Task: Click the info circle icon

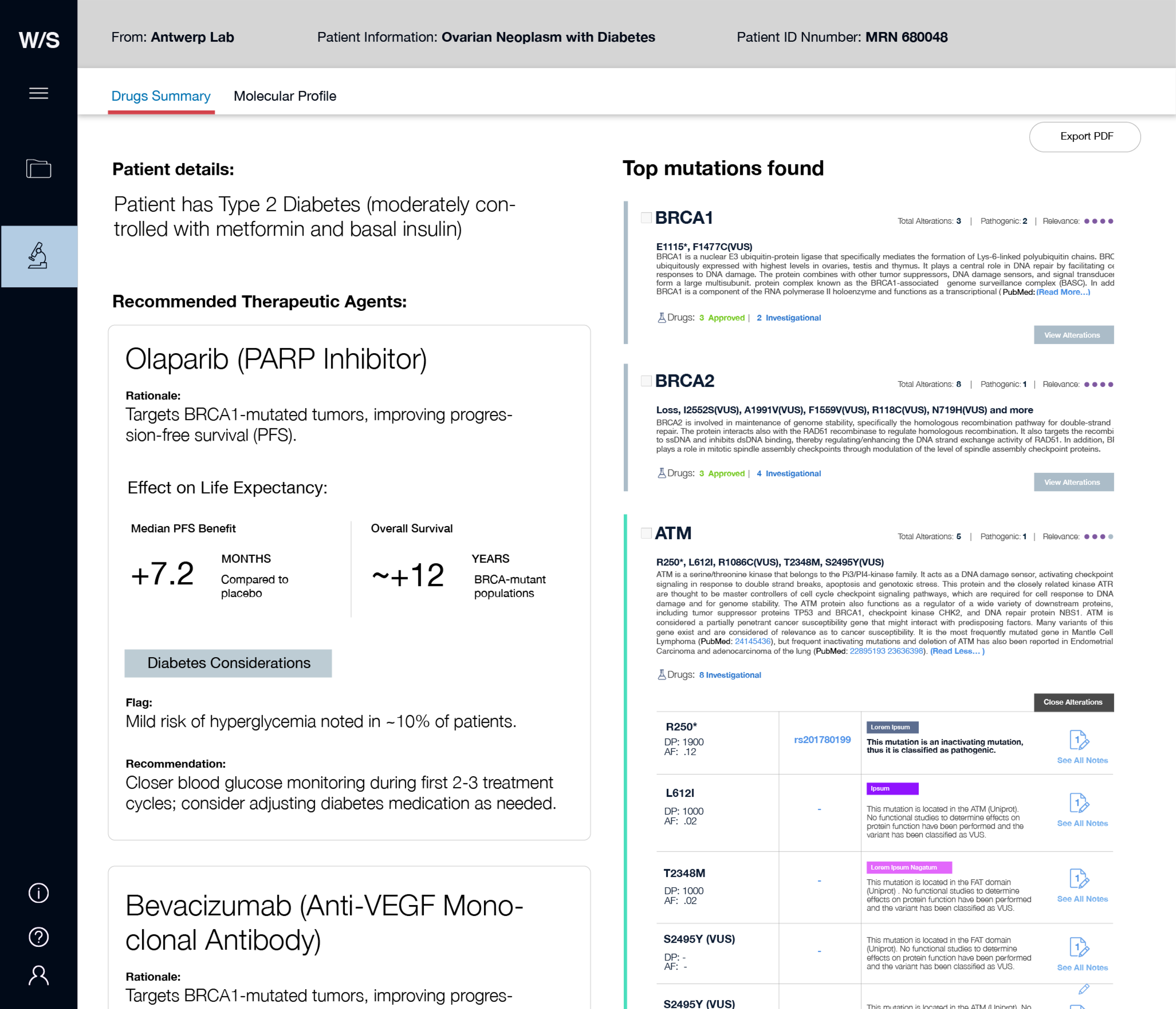Action: [x=39, y=893]
